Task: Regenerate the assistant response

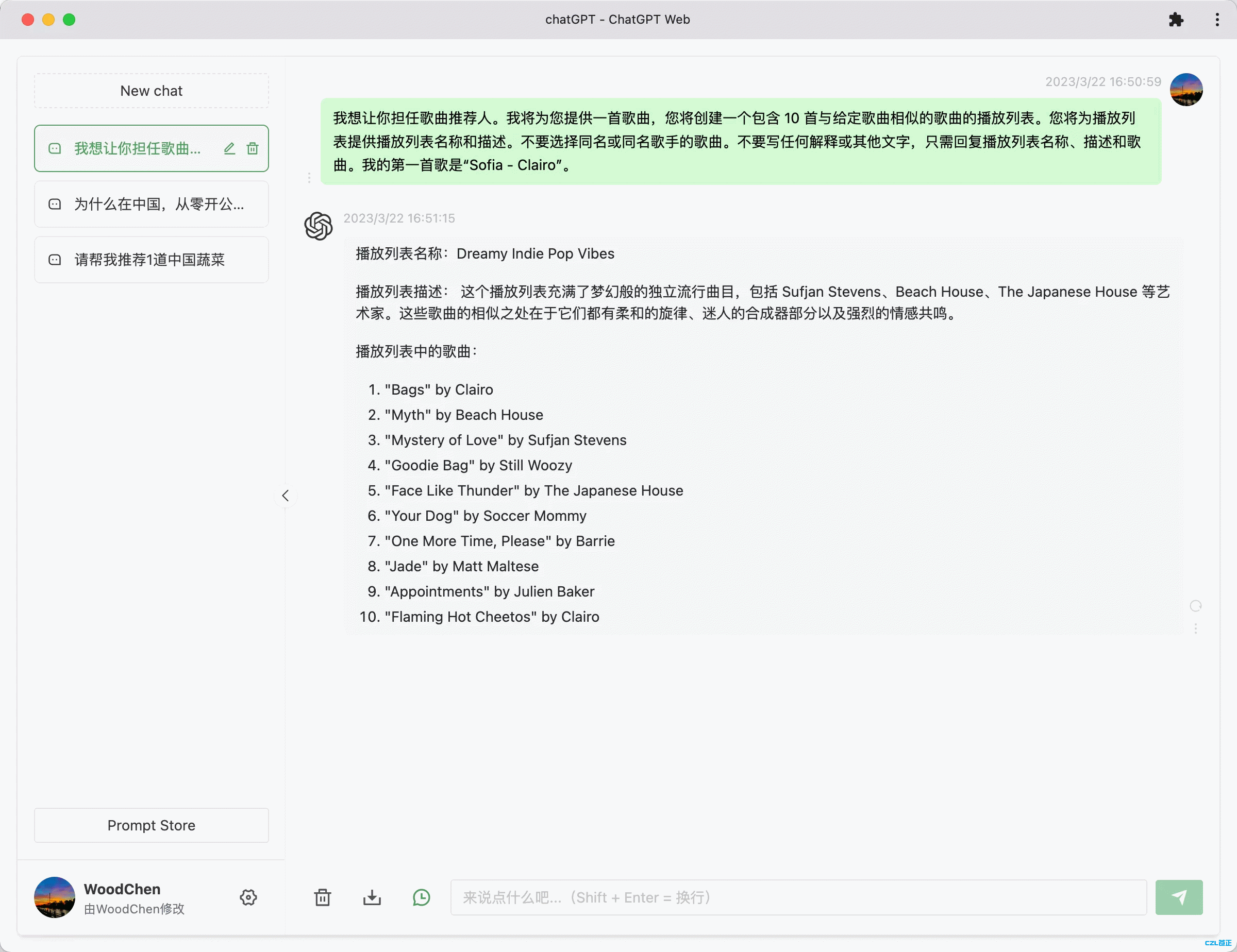Action: tap(1195, 606)
